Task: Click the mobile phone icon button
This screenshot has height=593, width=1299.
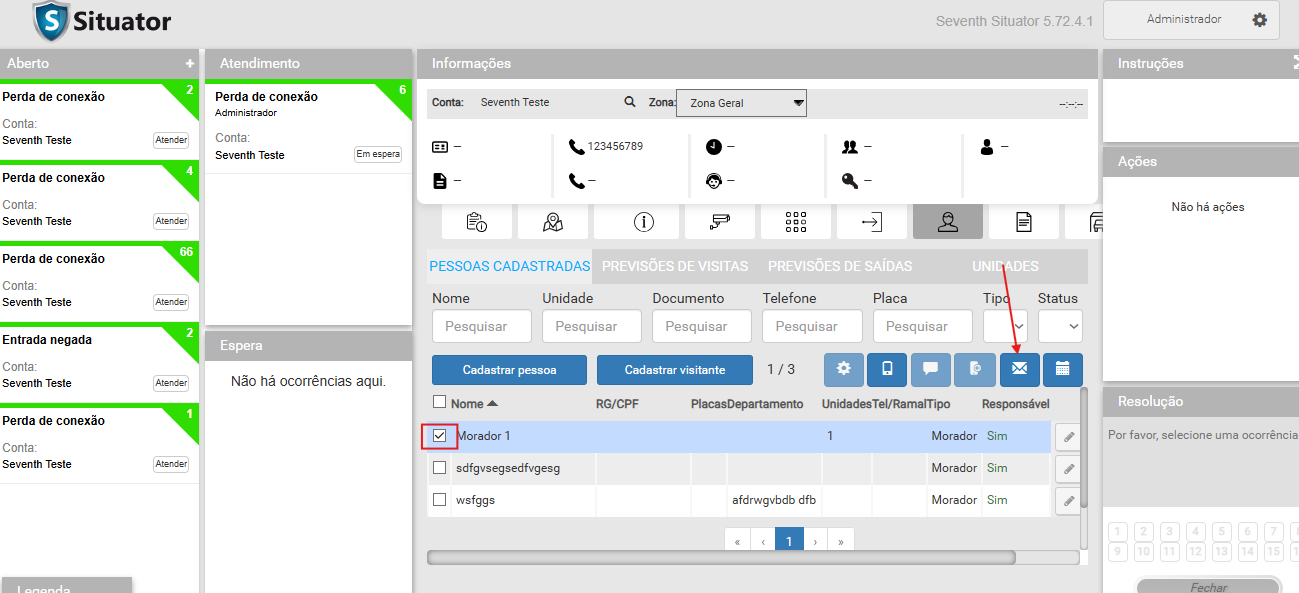Action: [887, 369]
